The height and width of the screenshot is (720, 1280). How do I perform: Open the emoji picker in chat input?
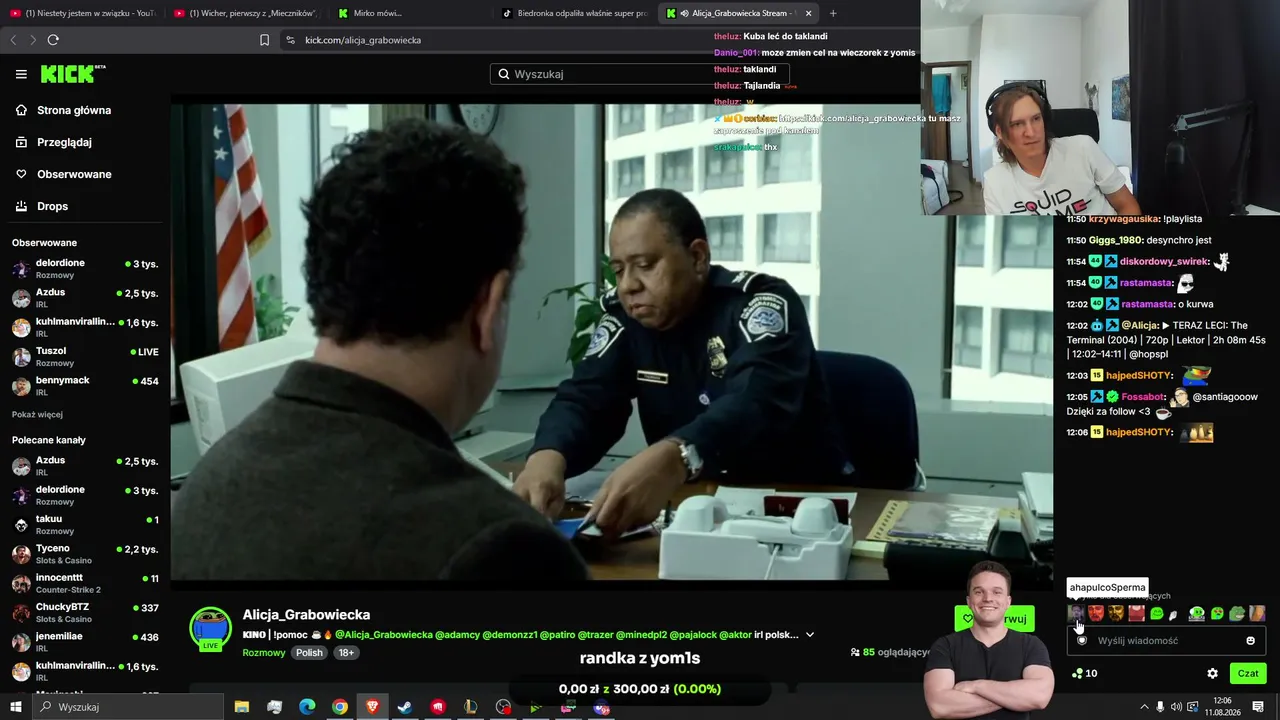pyautogui.click(x=1250, y=641)
